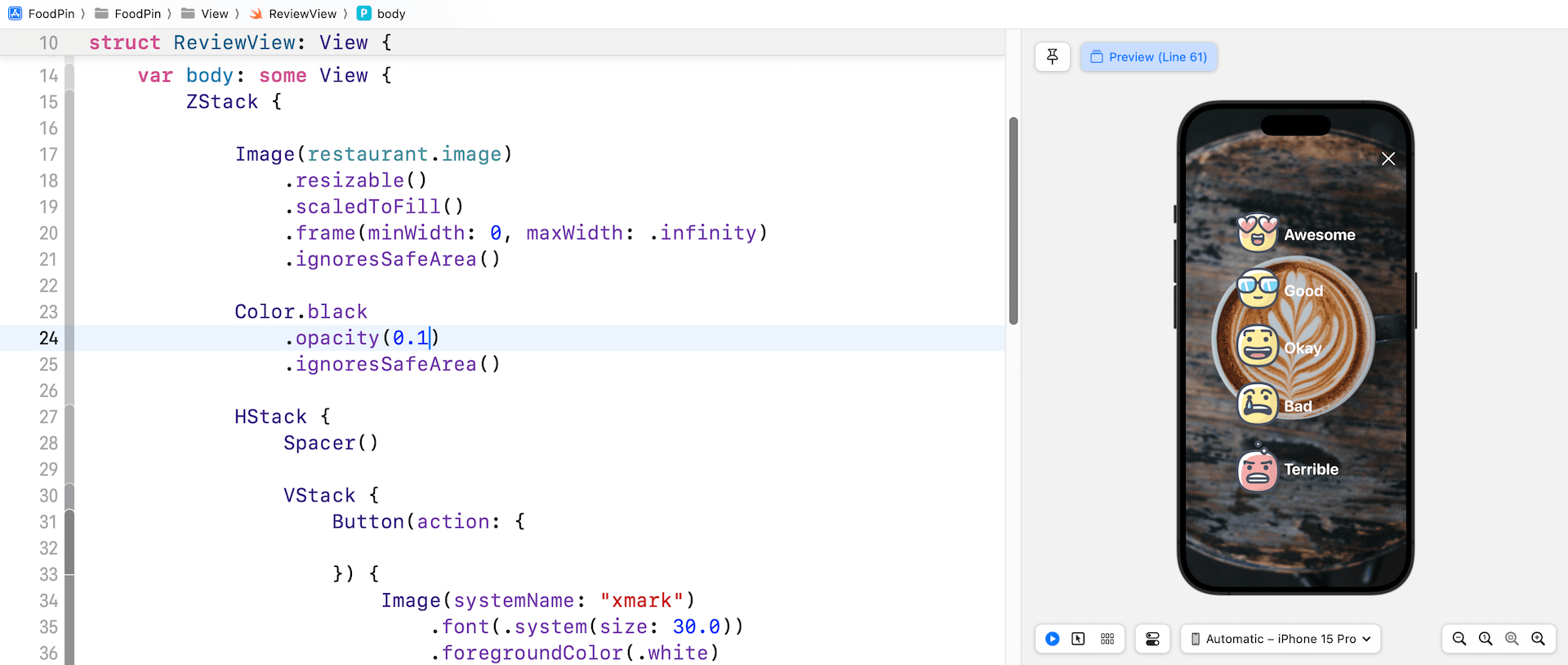This screenshot has width=1568, height=665.
Task: Zoom in on the preview canvas
Action: [x=1538, y=639]
